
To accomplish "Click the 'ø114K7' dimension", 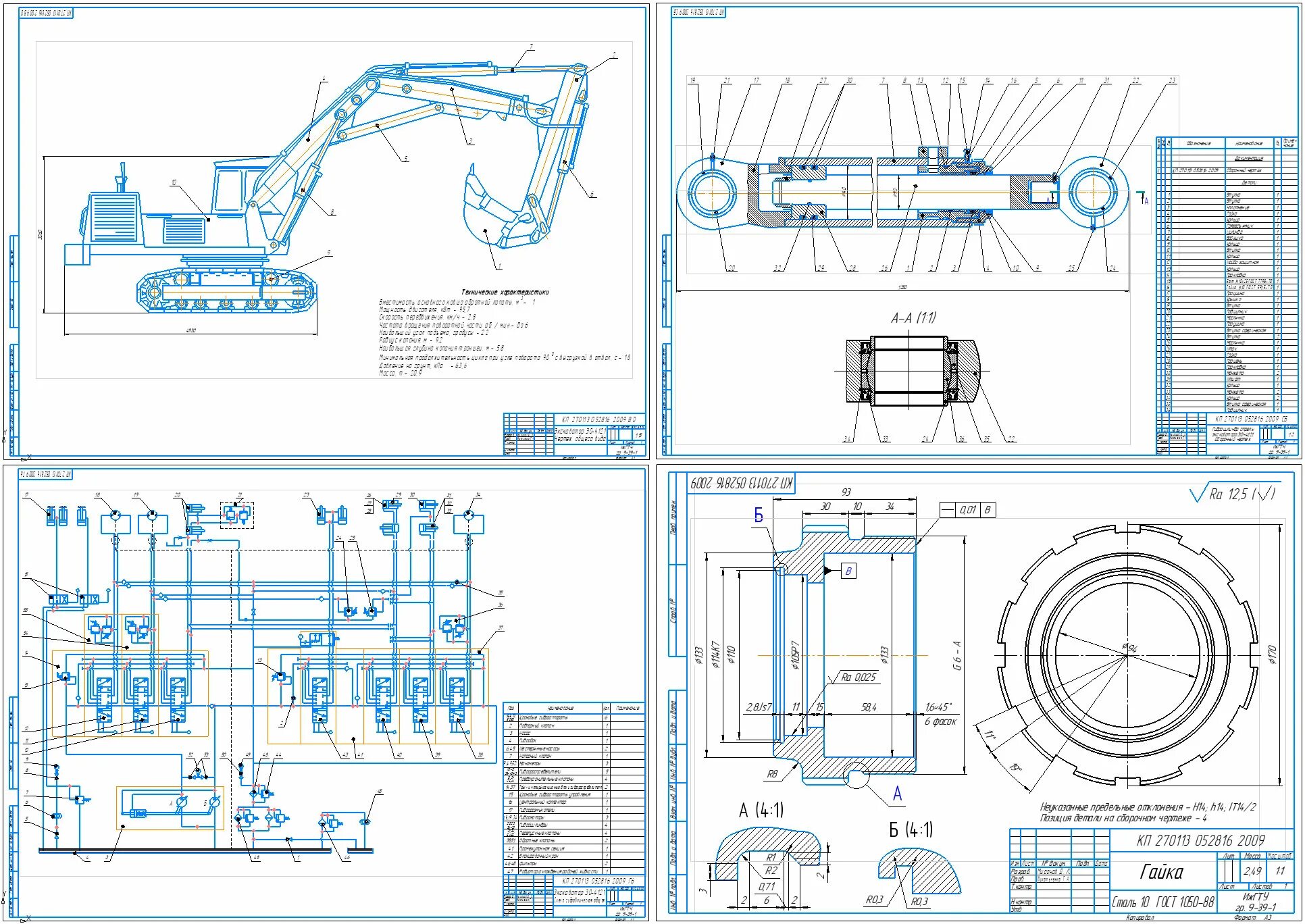I will point(716,654).
